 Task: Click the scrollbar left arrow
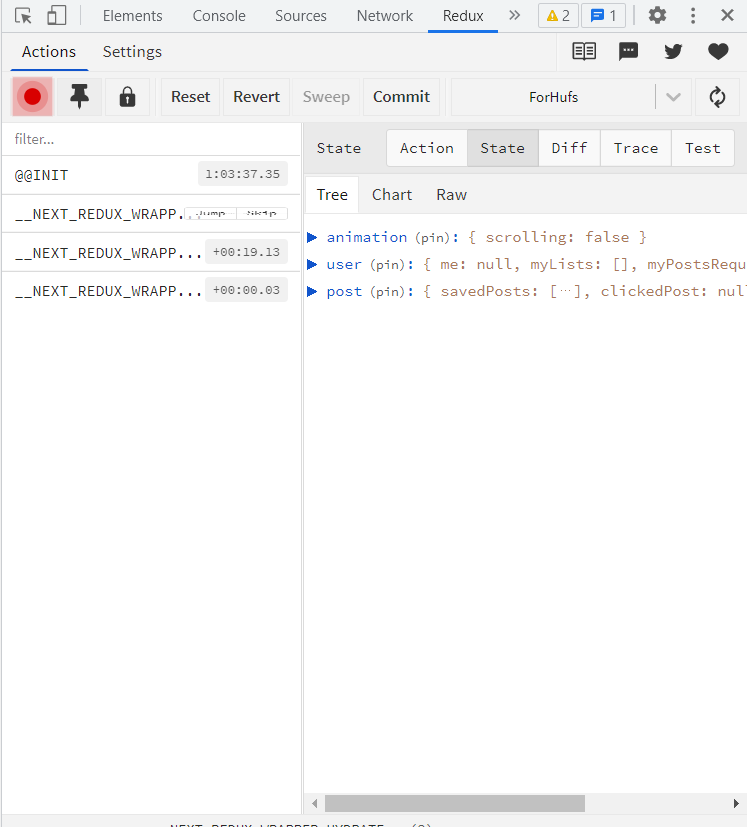tap(314, 803)
